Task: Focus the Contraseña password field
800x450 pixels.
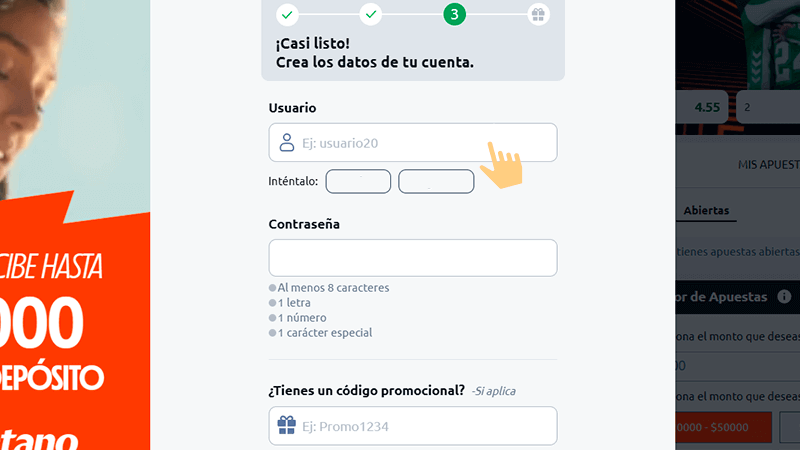Action: tap(412, 258)
